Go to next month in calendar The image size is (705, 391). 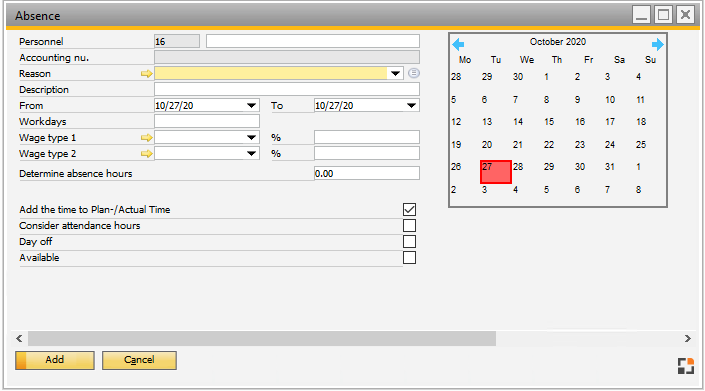pyautogui.click(x=657, y=44)
